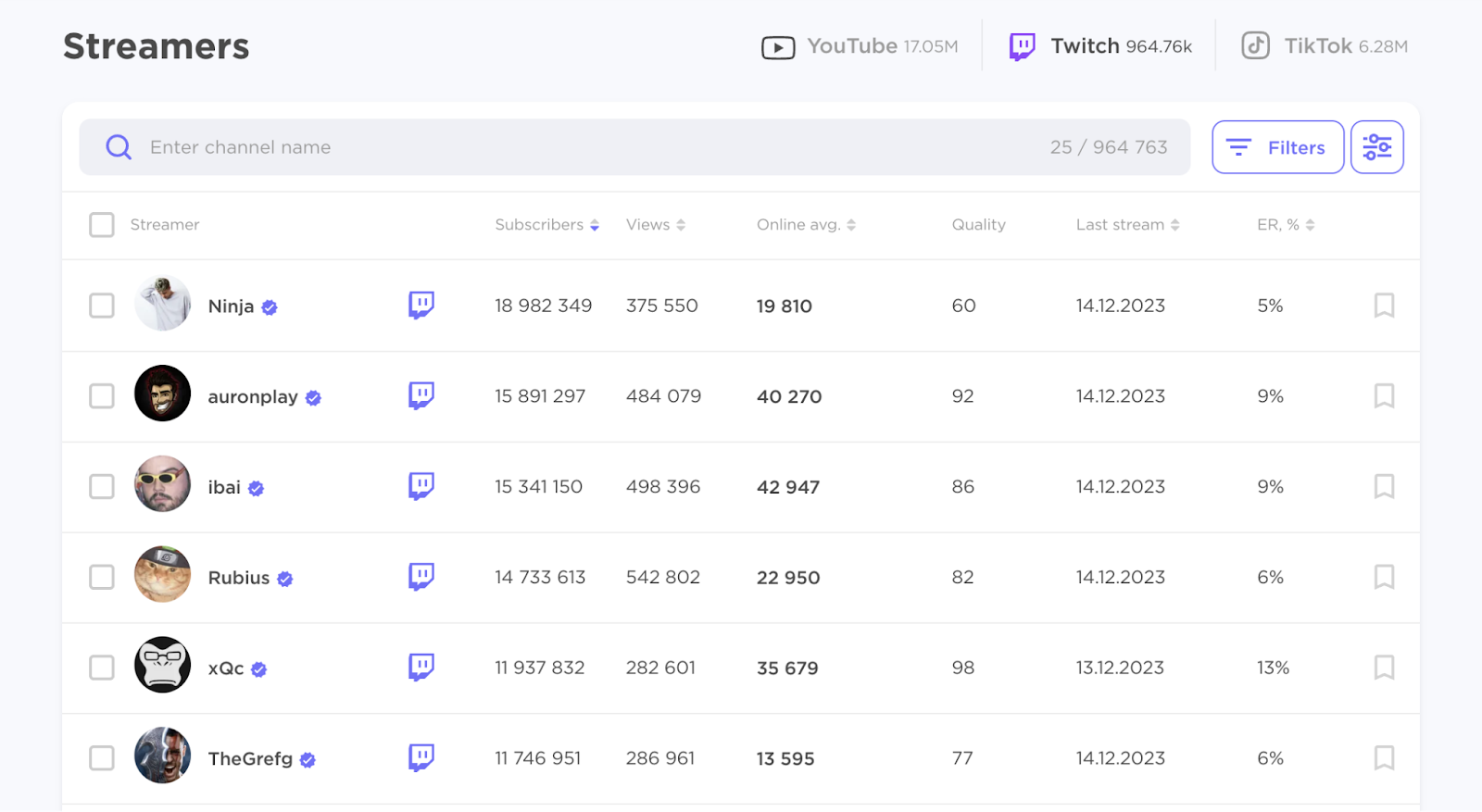The width and height of the screenshot is (1482, 812).
Task: Sort the table by Subscribers
Action: tap(546, 225)
